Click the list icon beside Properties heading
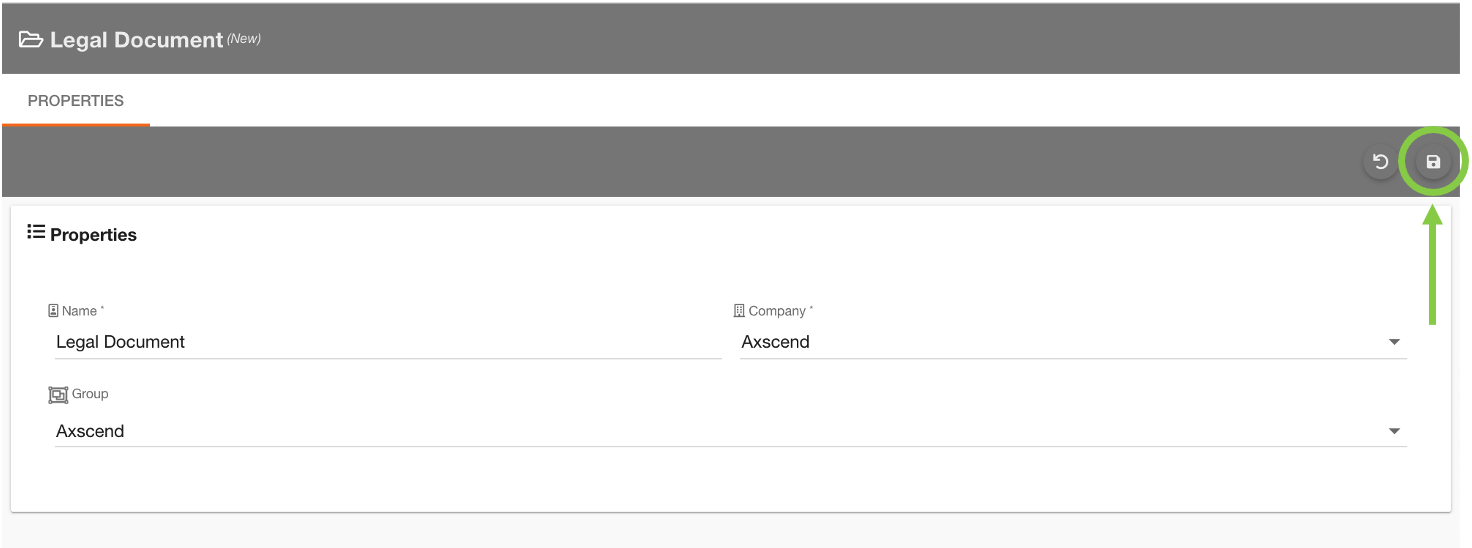Screen dimensions: 1472x548 tap(36, 233)
